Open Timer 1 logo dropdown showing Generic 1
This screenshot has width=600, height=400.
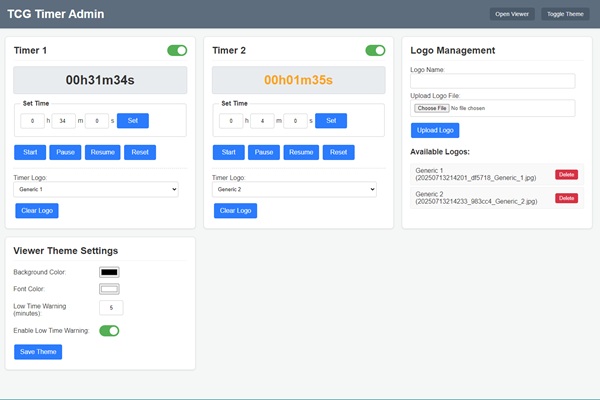(96, 189)
